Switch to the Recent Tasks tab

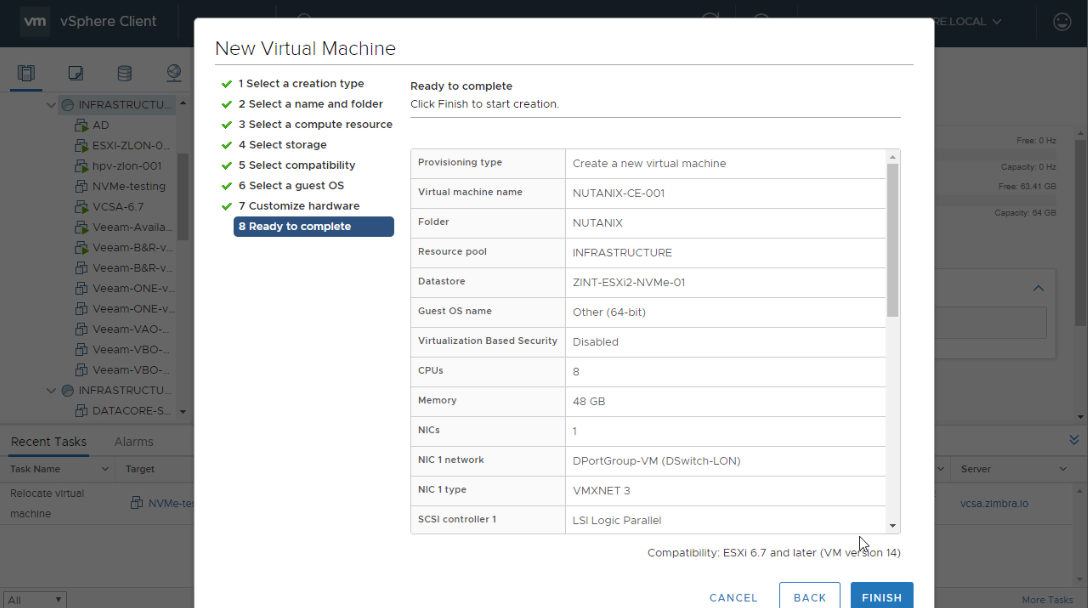[49, 442]
